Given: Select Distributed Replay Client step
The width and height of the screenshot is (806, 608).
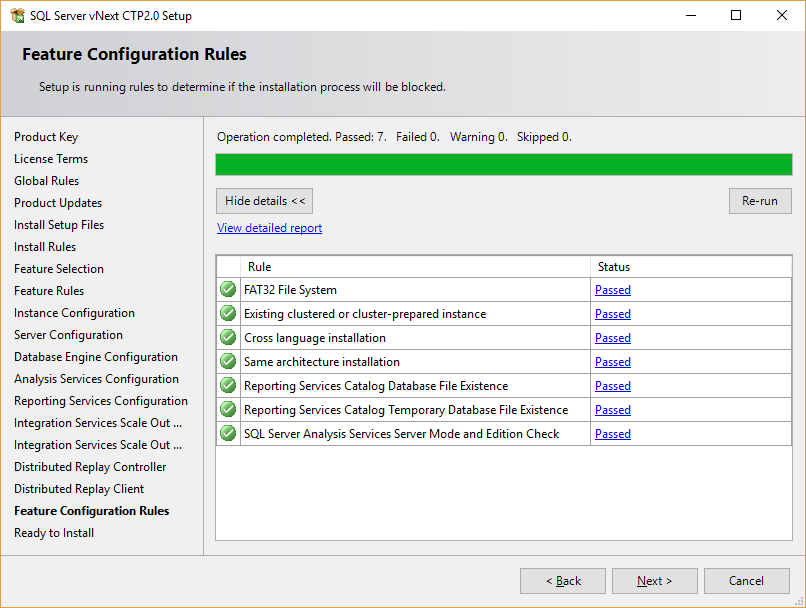Looking at the screenshot, I should coord(79,489).
